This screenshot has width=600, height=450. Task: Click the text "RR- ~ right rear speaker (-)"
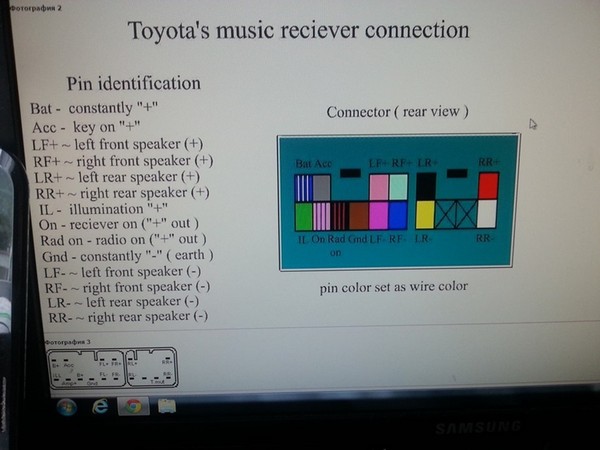pos(128,317)
